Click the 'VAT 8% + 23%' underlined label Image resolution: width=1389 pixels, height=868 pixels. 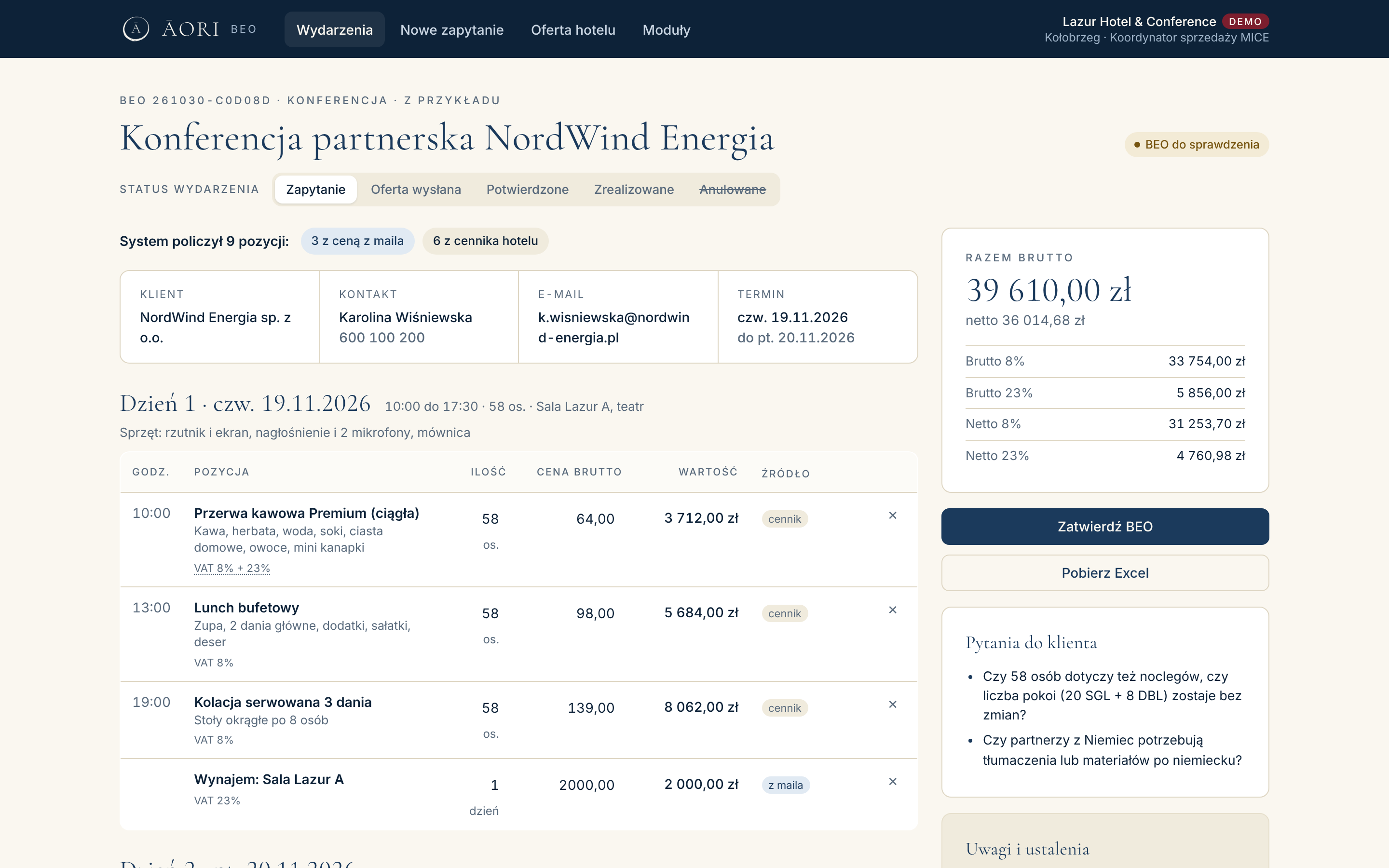click(232, 569)
